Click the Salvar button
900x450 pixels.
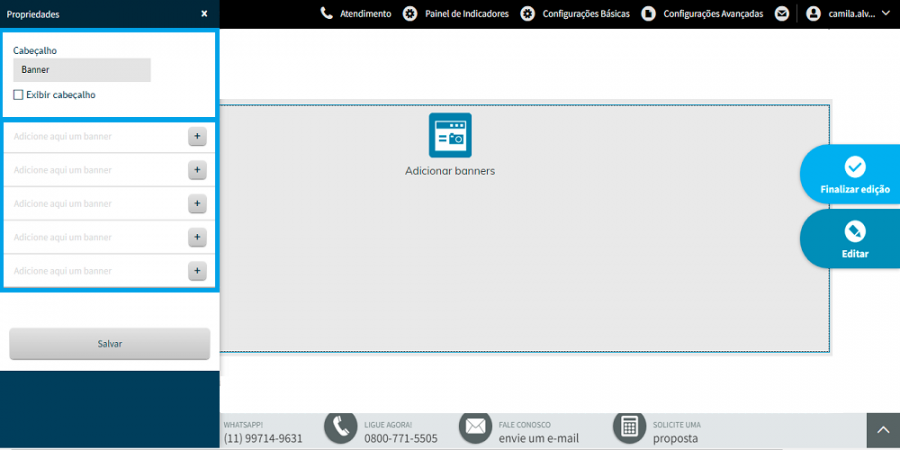pos(110,344)
